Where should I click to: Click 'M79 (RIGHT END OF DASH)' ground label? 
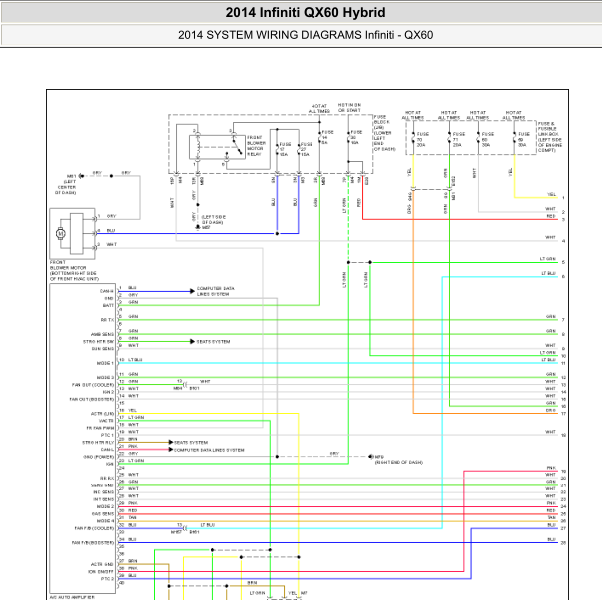coord(398,460)
